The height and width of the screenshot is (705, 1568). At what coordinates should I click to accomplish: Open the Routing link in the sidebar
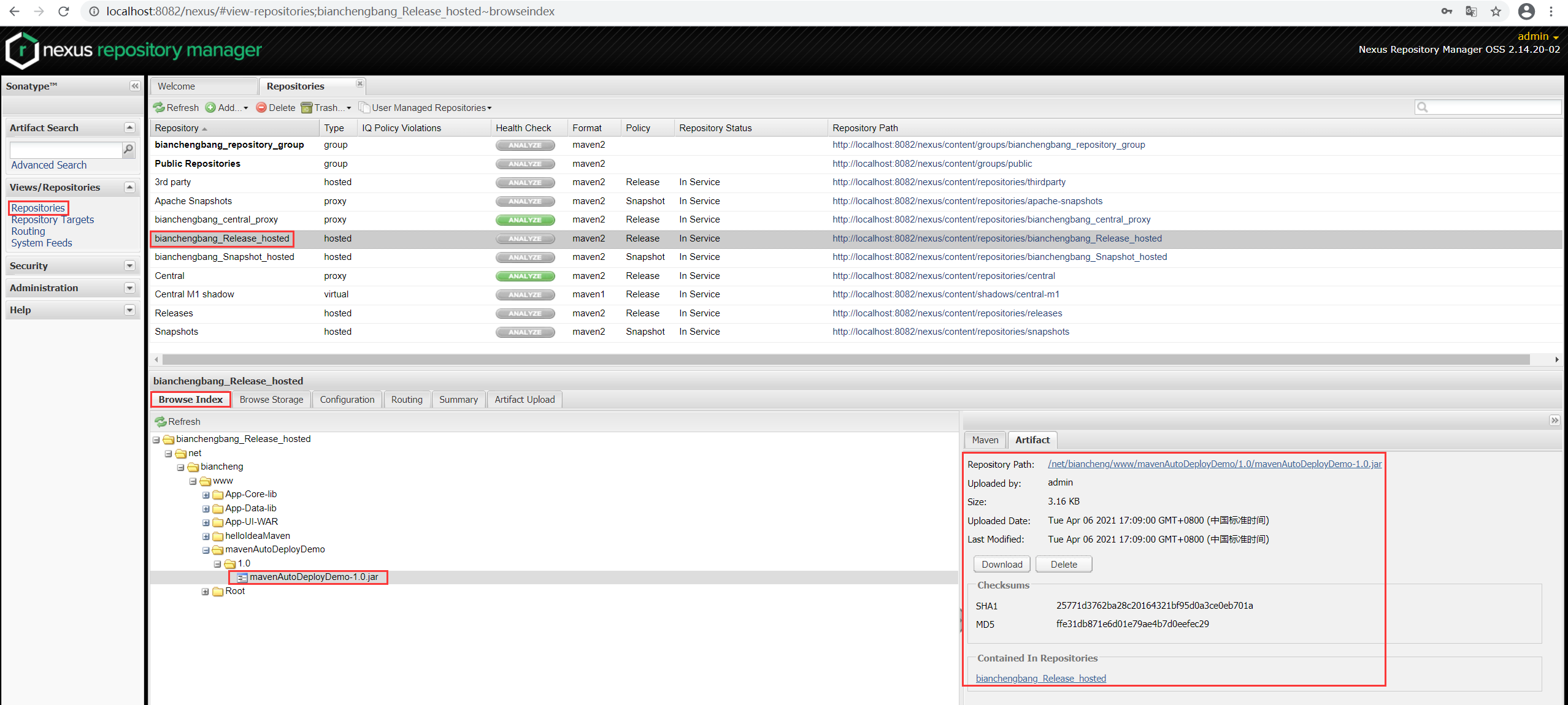pos(28,232)
